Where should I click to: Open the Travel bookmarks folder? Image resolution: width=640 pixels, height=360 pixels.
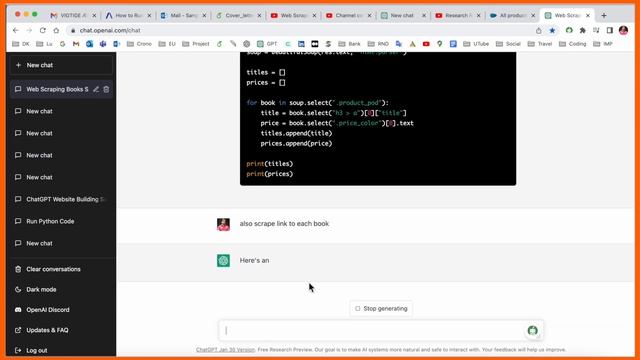click(540, 44)
